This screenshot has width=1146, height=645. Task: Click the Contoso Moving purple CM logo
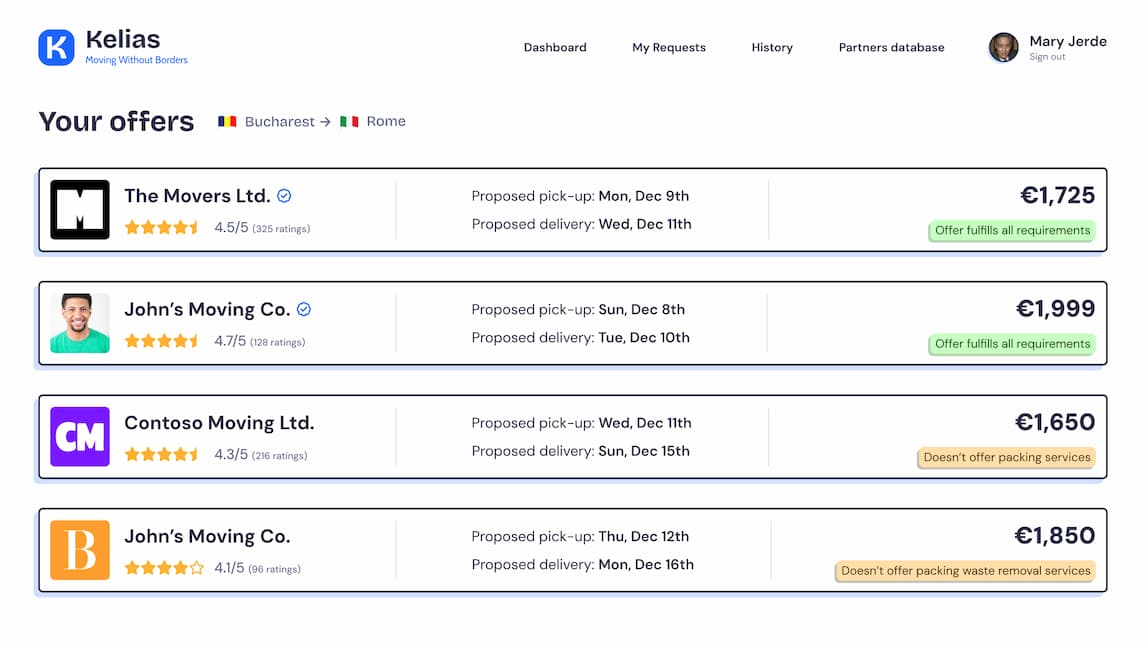(x=80, y=437)
